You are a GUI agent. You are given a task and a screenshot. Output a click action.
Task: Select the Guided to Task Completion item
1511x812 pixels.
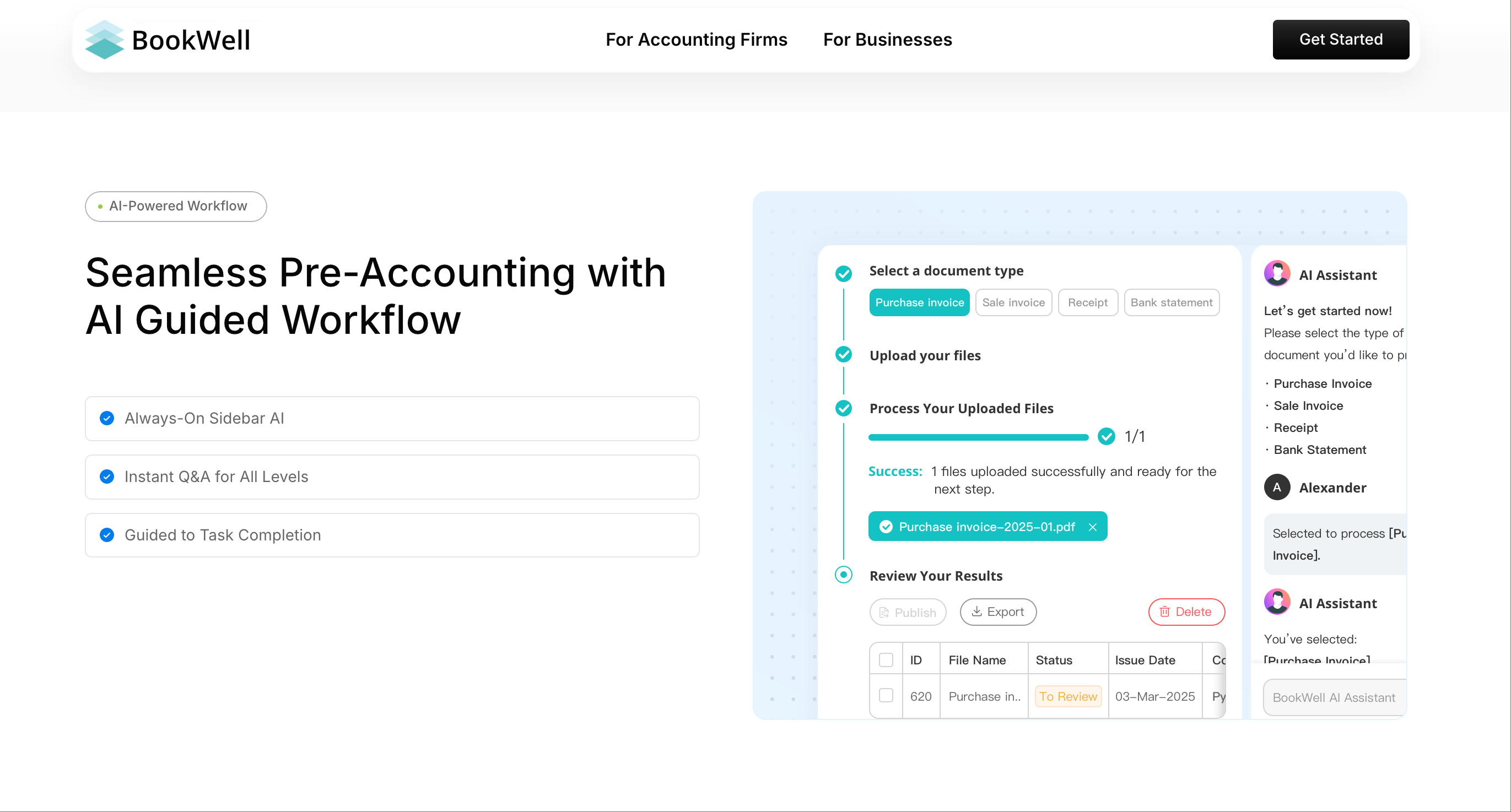coord(392,535)
